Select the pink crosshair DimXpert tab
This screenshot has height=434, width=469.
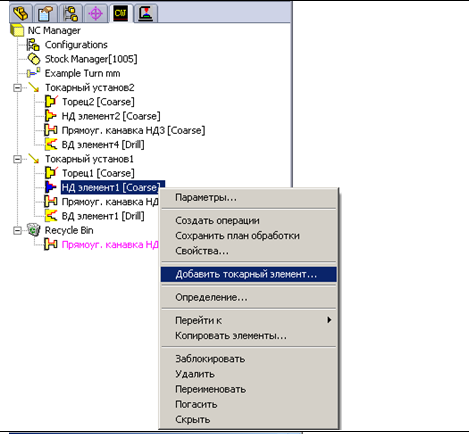pos(96,13)
